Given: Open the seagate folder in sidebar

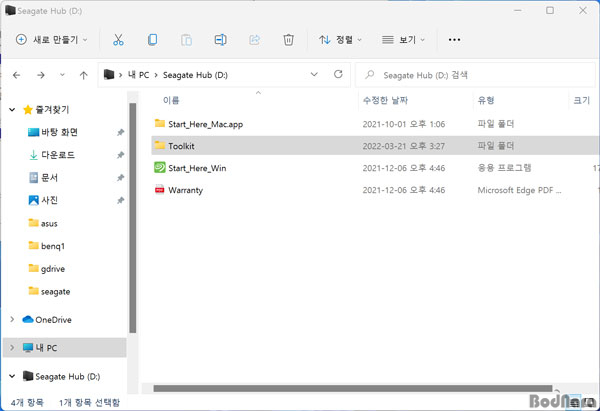Looking at the screenshot, I should 55,292.
